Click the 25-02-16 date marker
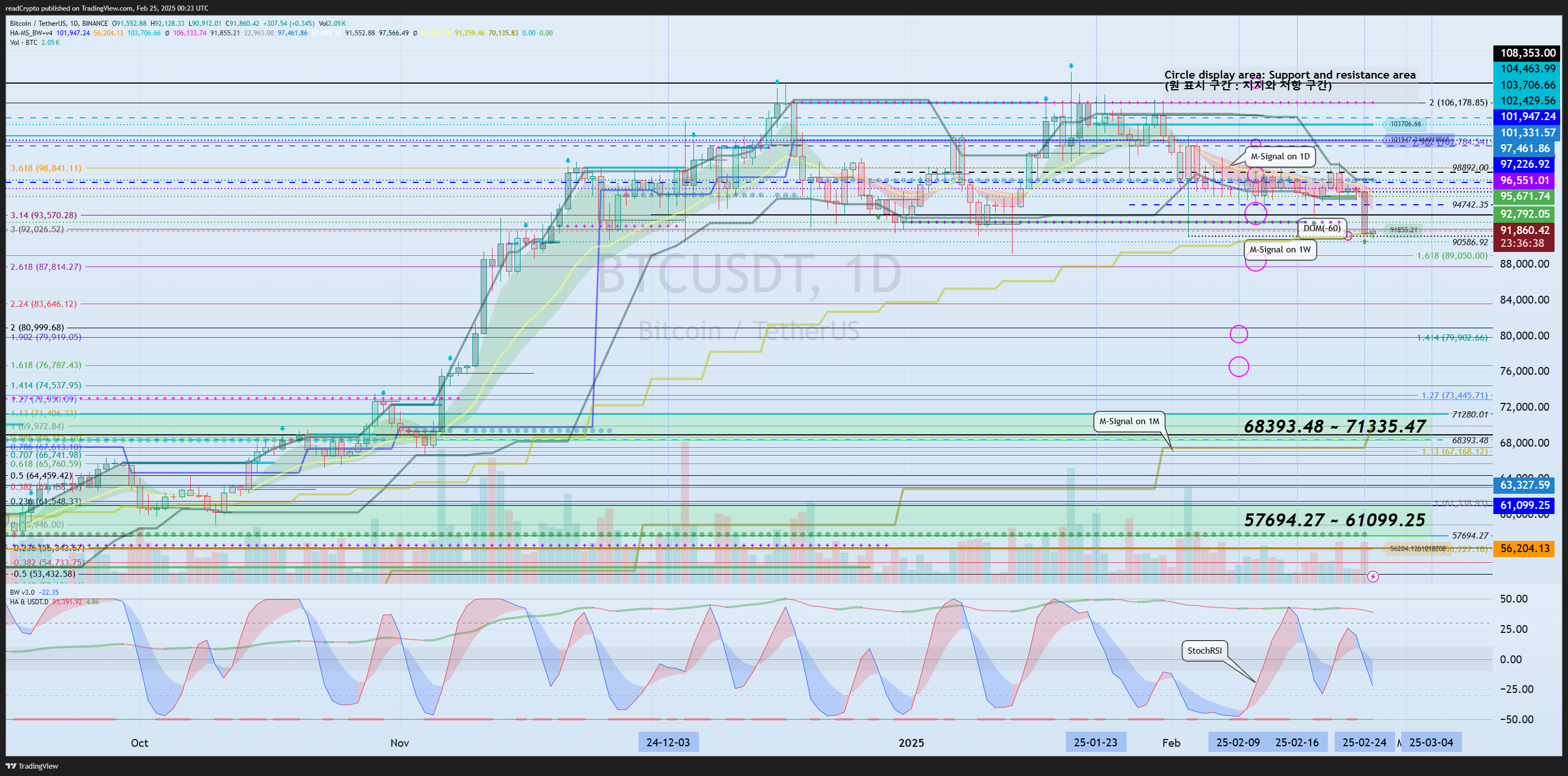1568x776 pixels. (x=1297, y=742)
